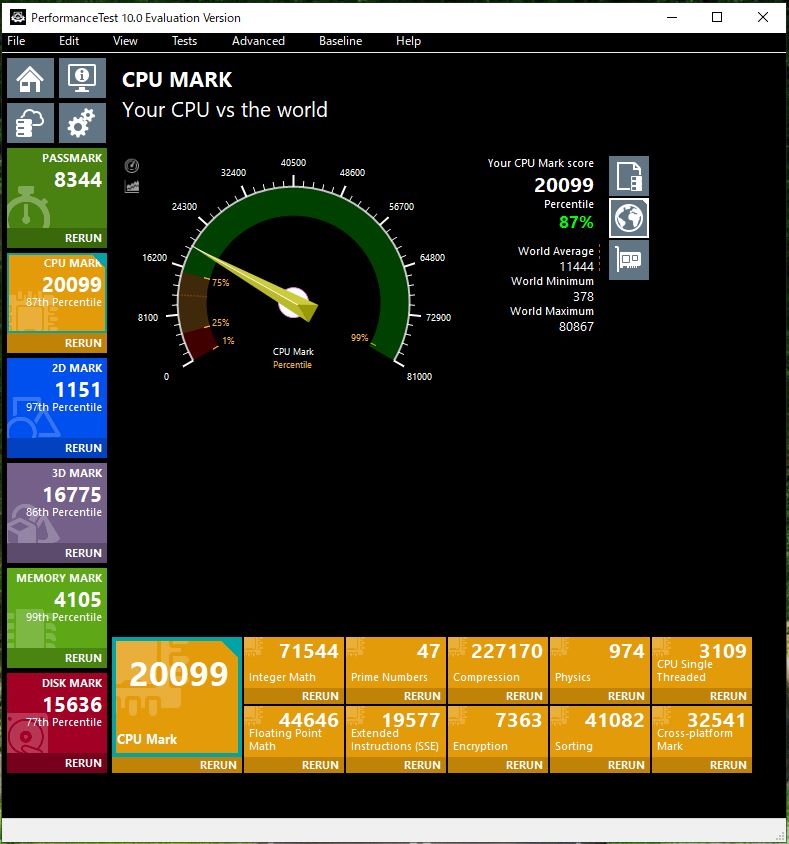
Task: Rerun the Disk Mark test
Action: (x=83, y=763)
